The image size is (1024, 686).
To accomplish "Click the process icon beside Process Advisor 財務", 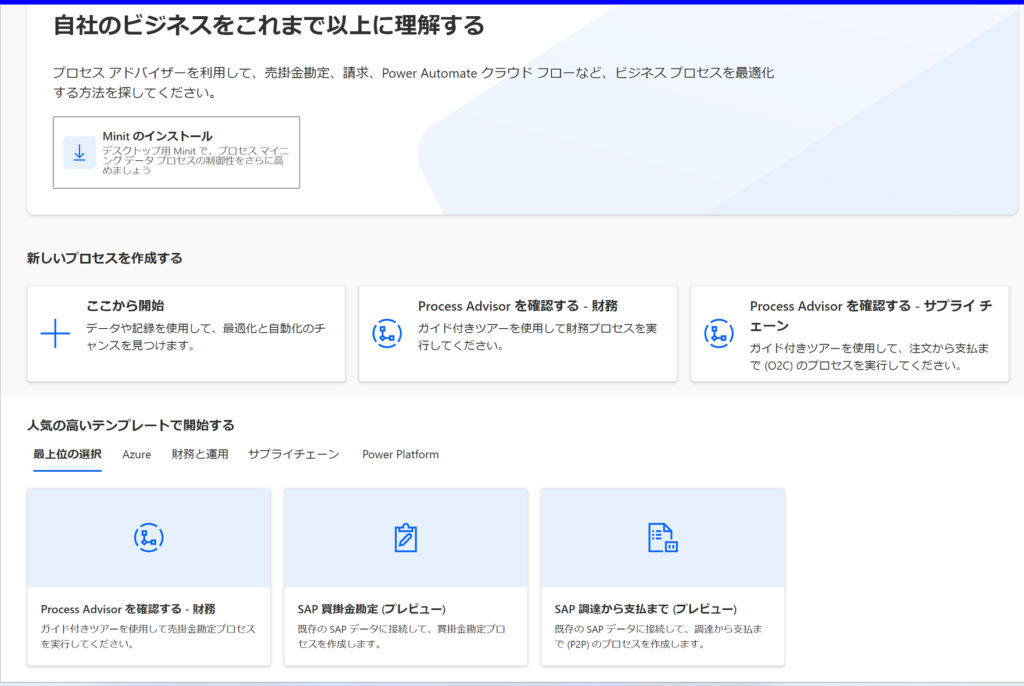I will click(386, 334).
